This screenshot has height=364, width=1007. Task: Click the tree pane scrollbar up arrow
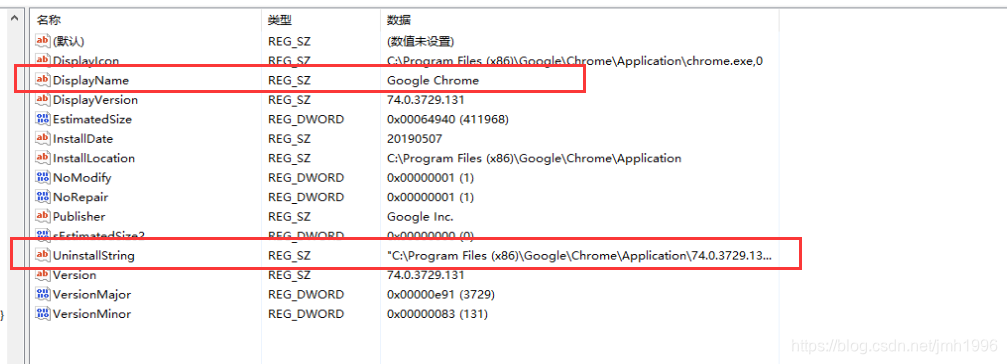coord(13,20)
